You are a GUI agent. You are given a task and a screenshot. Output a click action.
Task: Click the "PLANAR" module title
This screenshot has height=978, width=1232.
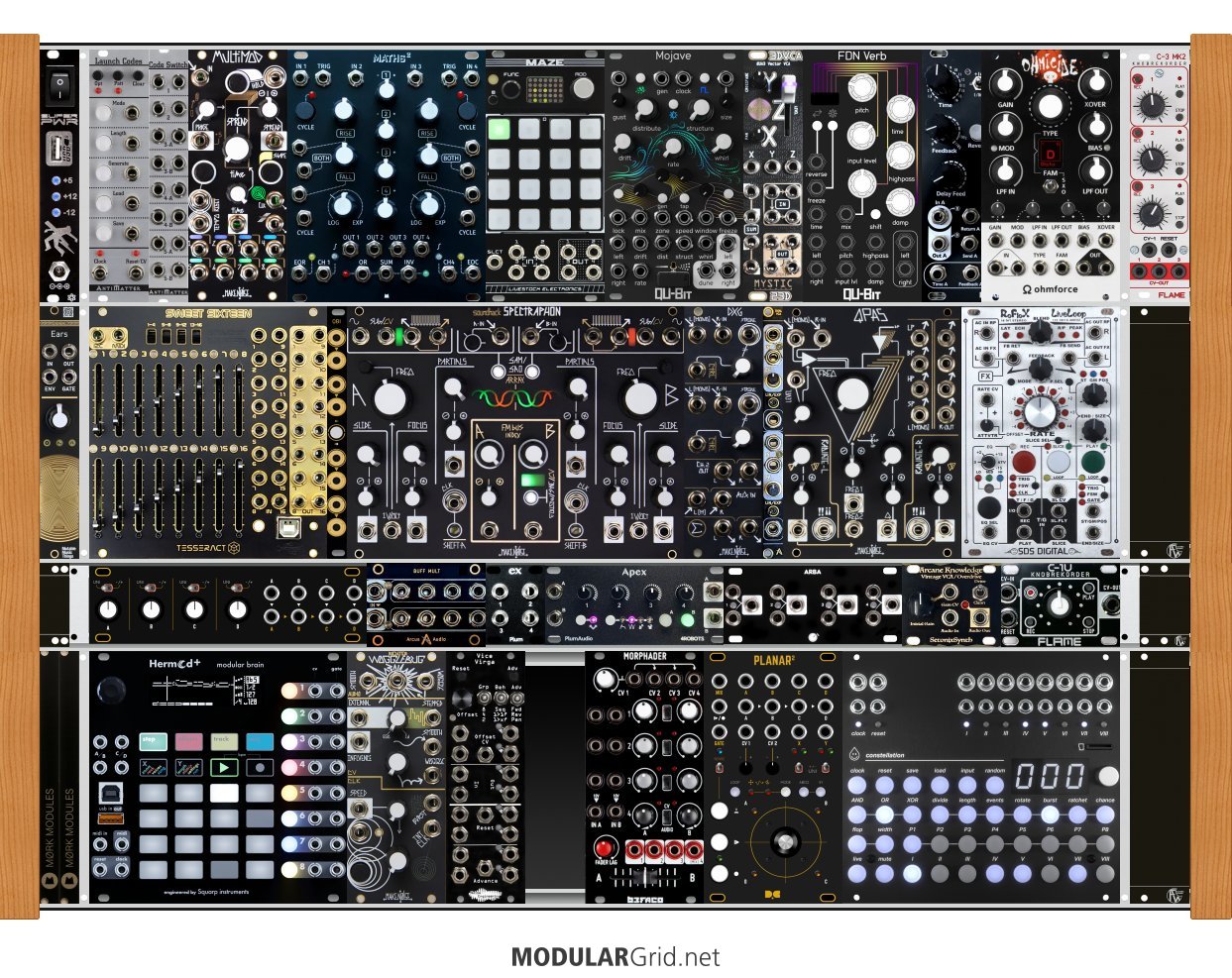click(x=773, y=660)
